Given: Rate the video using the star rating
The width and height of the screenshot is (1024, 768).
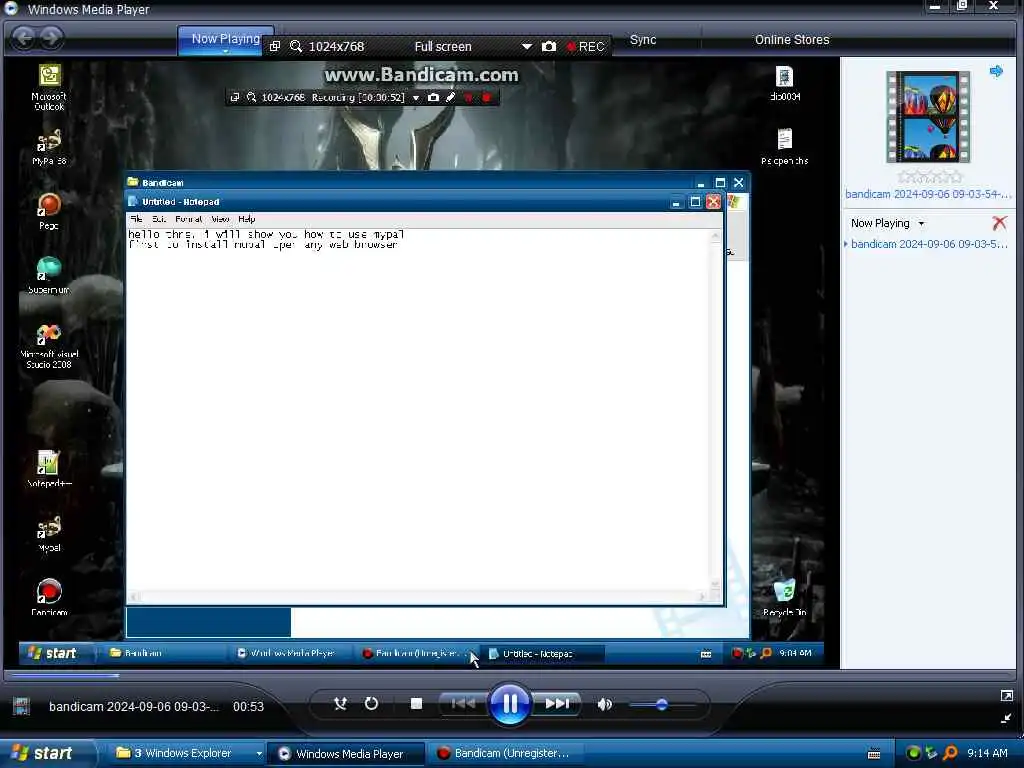Looking at the screenshot, I should click(x=929, y=176).
